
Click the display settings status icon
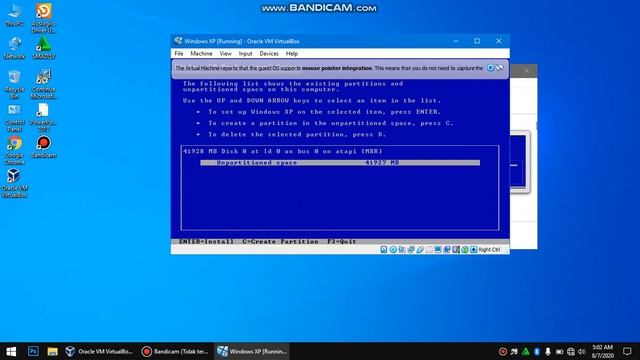(438, 249)
